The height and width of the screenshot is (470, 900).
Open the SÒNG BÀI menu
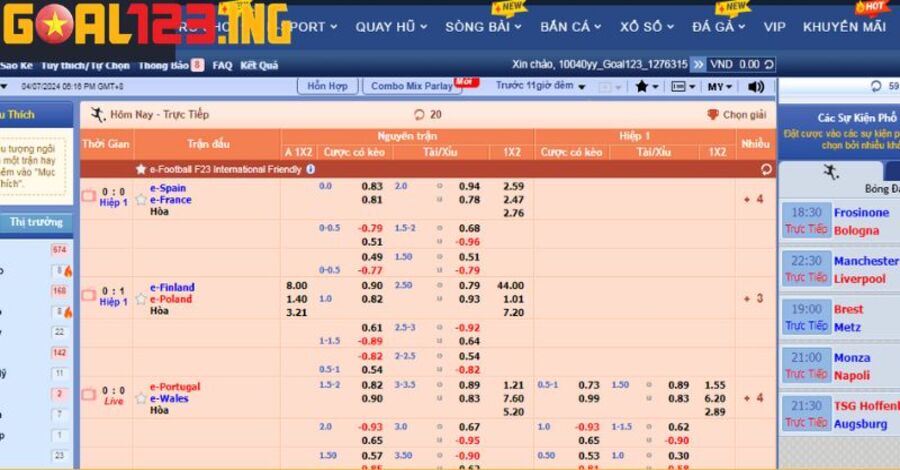coord(483,26)
